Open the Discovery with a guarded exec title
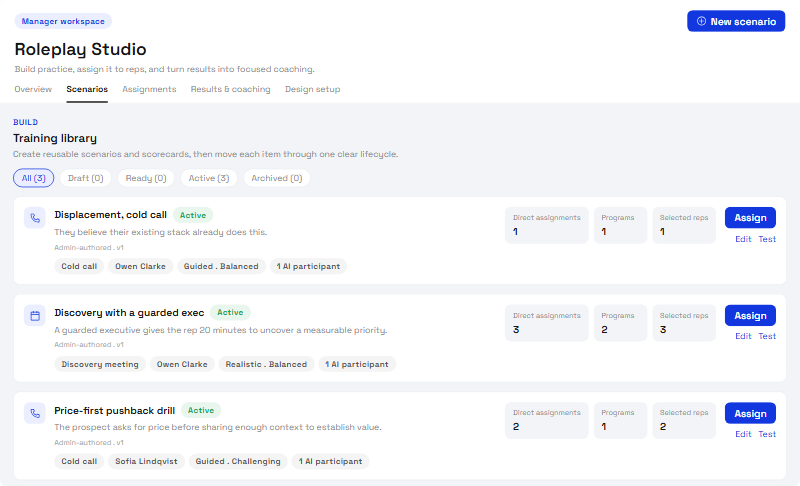The image size is (800, 486). [x=129, y=313]
